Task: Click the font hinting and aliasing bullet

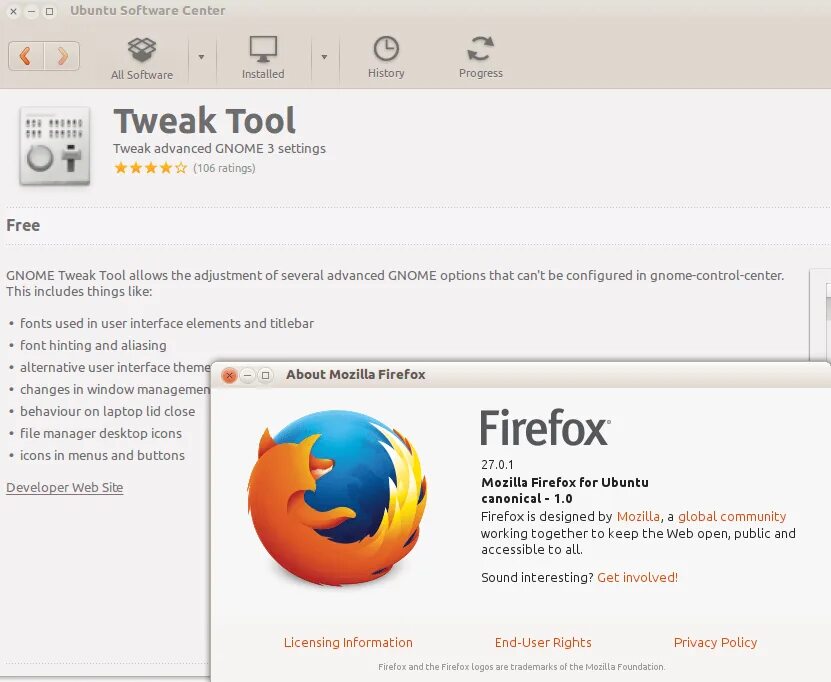Action: [93, 346]
